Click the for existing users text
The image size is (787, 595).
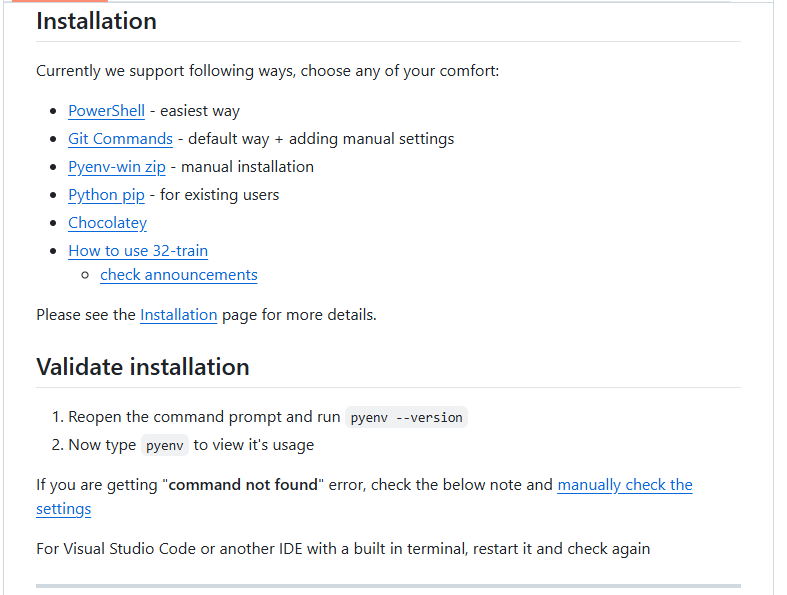tap(219, 195)
